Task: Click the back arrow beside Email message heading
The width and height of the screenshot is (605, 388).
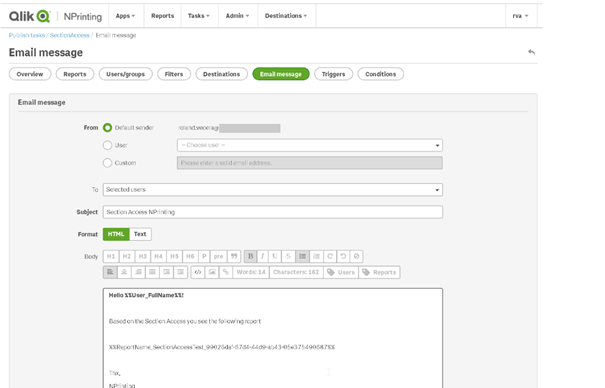Action: pos(532,52)
